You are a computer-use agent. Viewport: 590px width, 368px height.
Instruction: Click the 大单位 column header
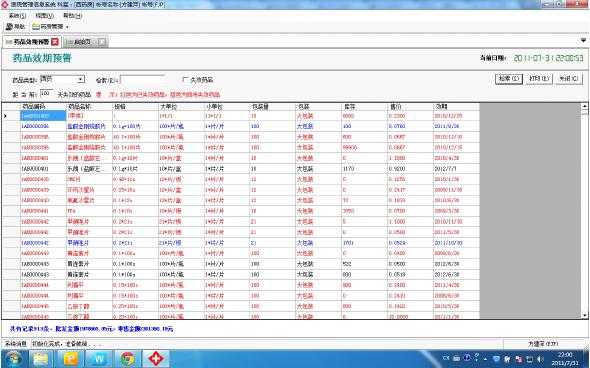pyautogui.click(x=181, y=106)
